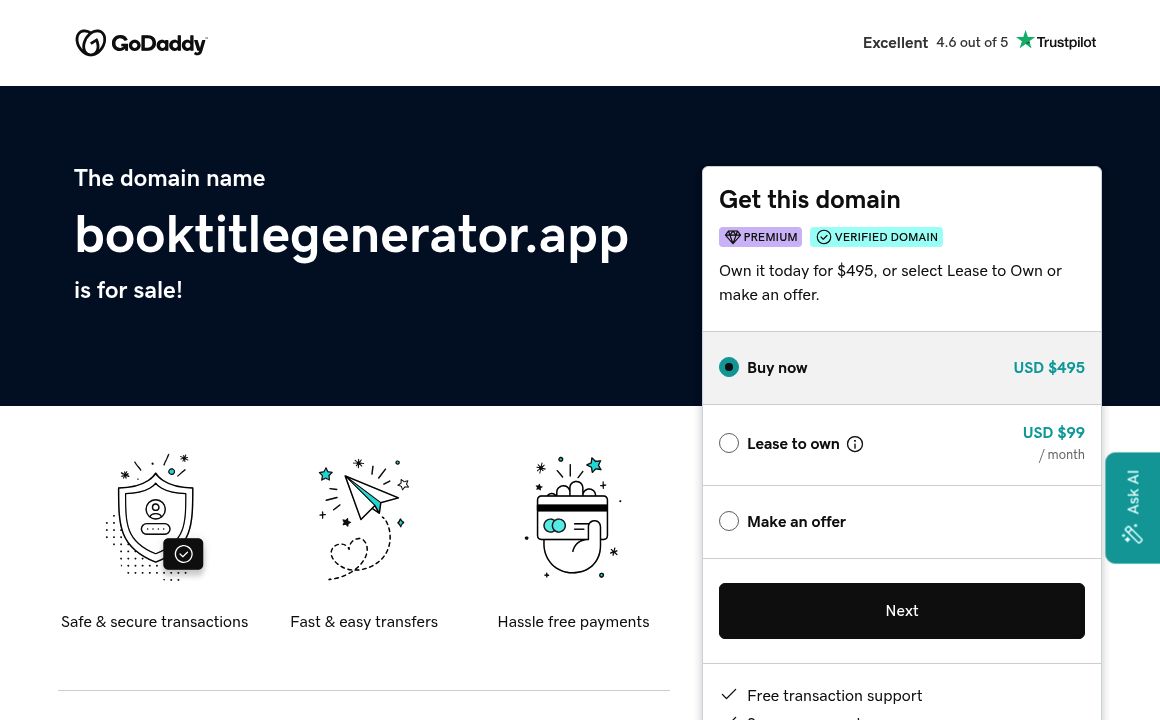Click the VERIFIED DOMAIN badge
The image size is (1160, 720).
877,237
